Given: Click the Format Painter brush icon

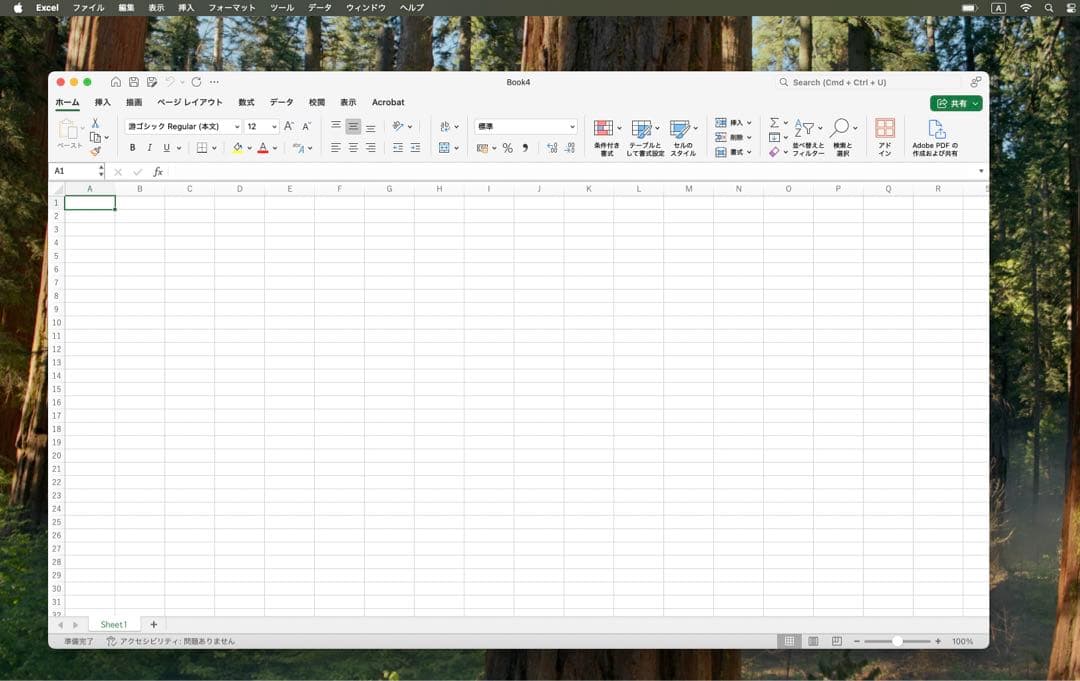Looking at the screenshot, I should point(96,152).
